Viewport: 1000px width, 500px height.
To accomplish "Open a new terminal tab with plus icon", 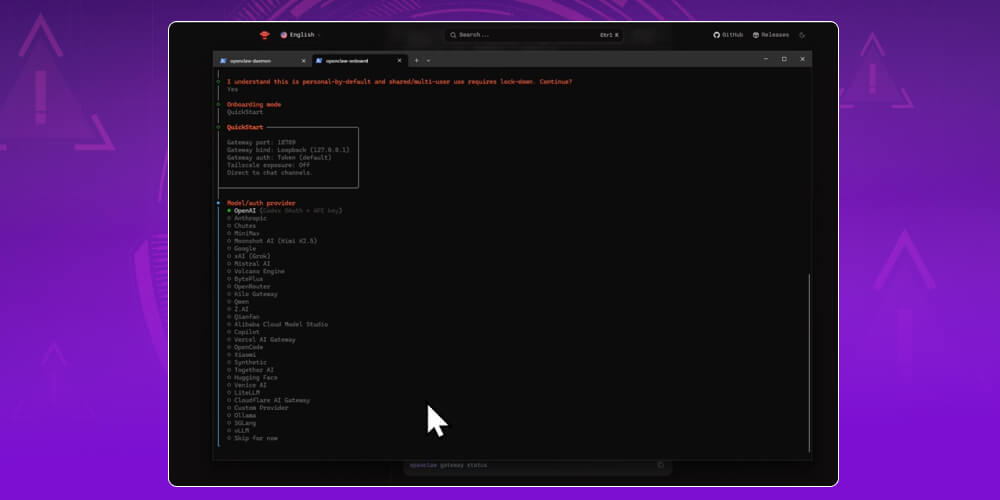I will (x=417, y=60).
